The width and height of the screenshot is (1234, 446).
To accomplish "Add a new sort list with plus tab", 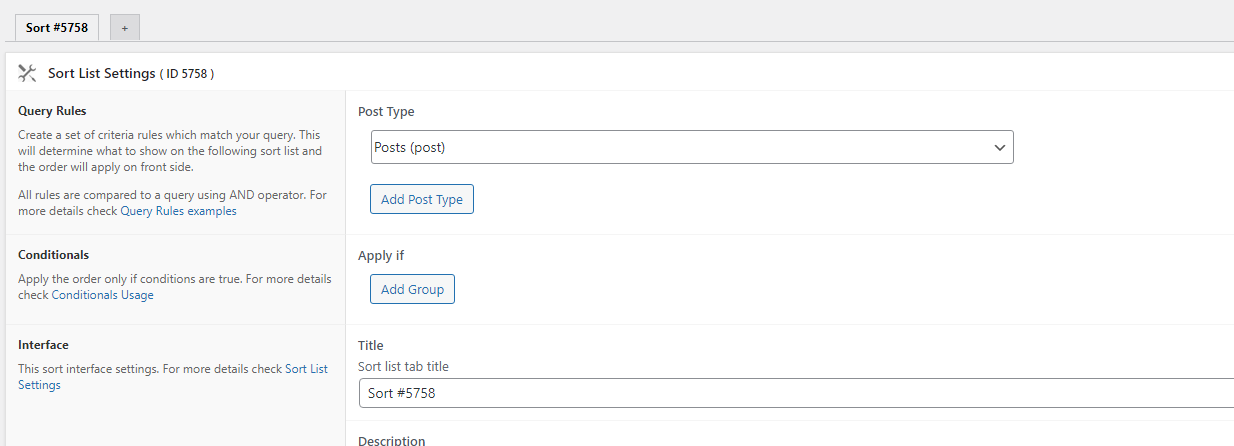I will 125,28.
